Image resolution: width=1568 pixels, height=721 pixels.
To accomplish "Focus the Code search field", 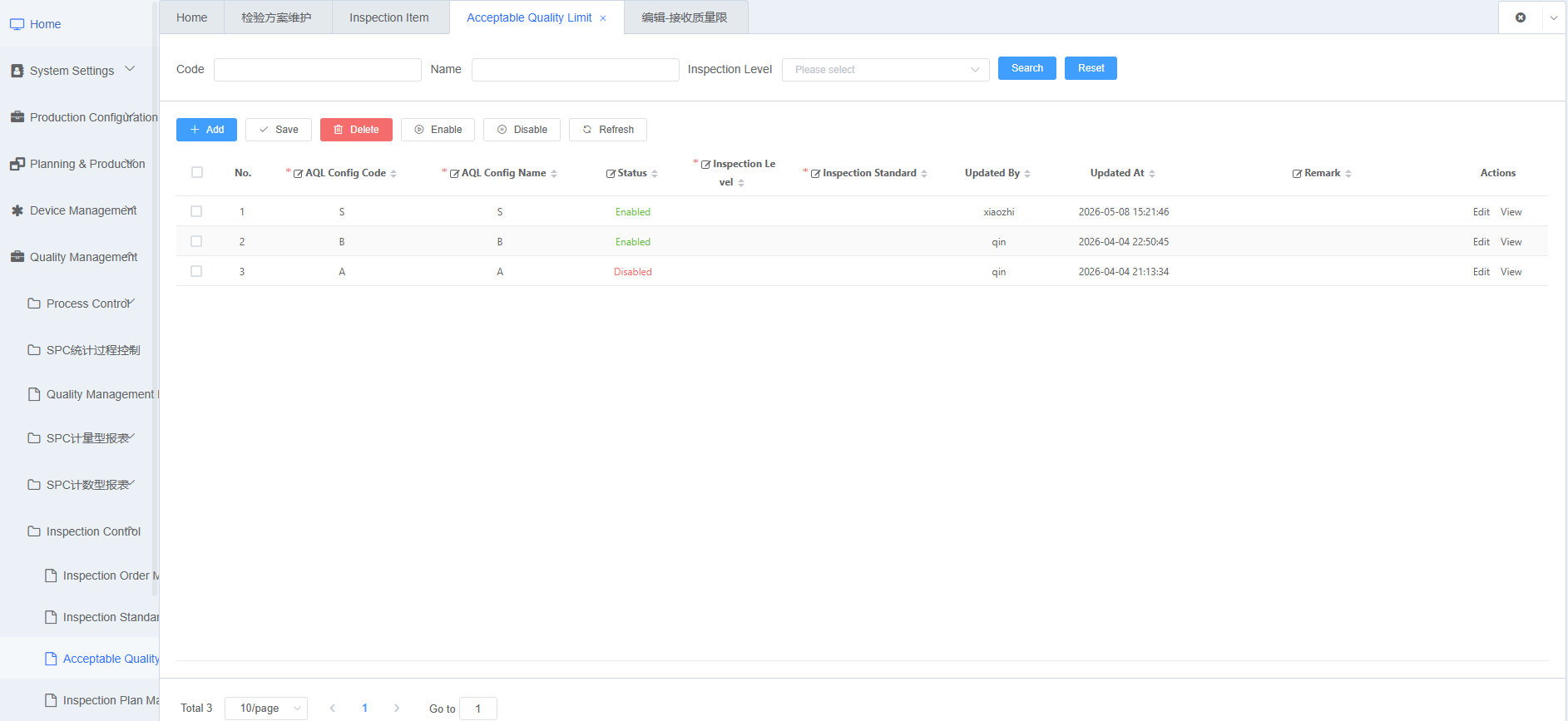I will [x=318, y=70].
